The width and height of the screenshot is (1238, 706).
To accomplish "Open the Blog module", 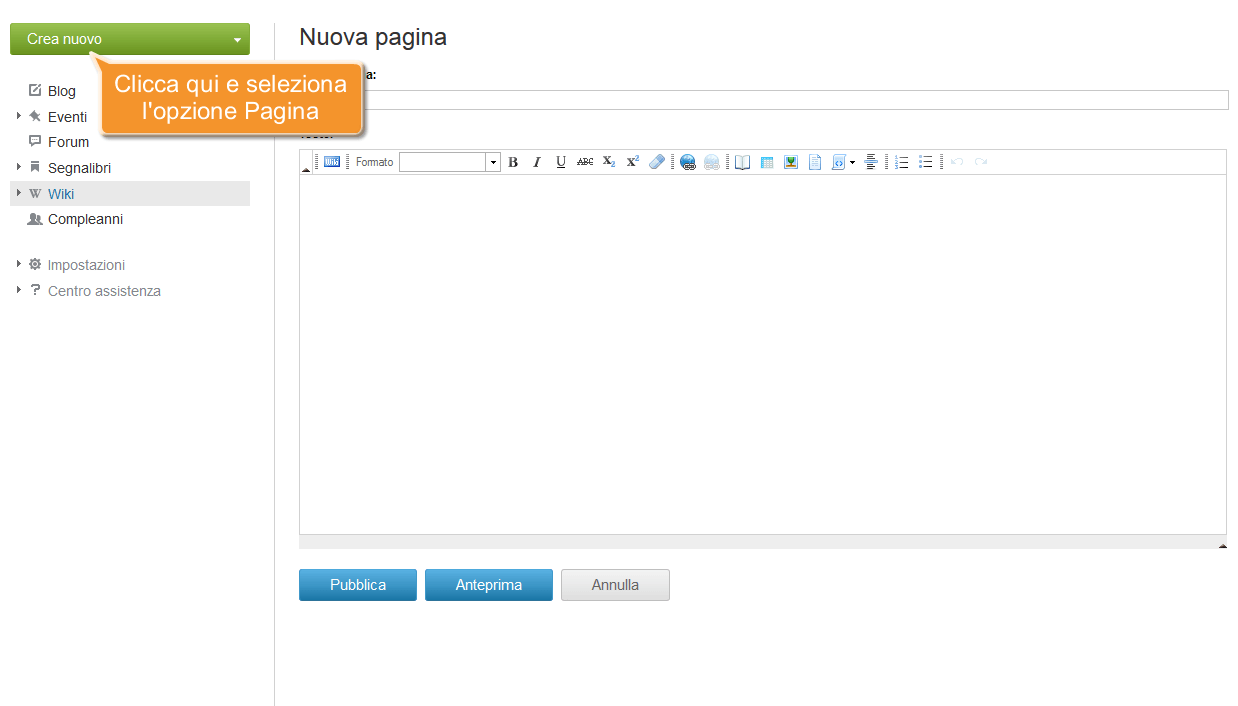I will 62,91.
